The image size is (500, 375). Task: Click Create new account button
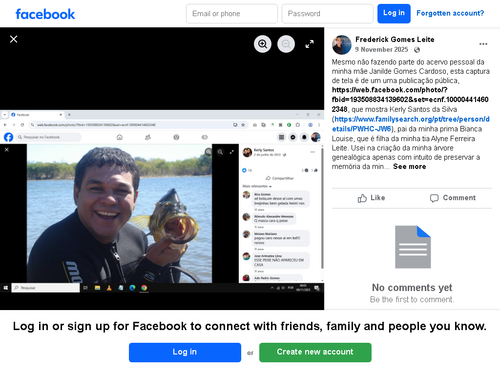coord(315,352)
